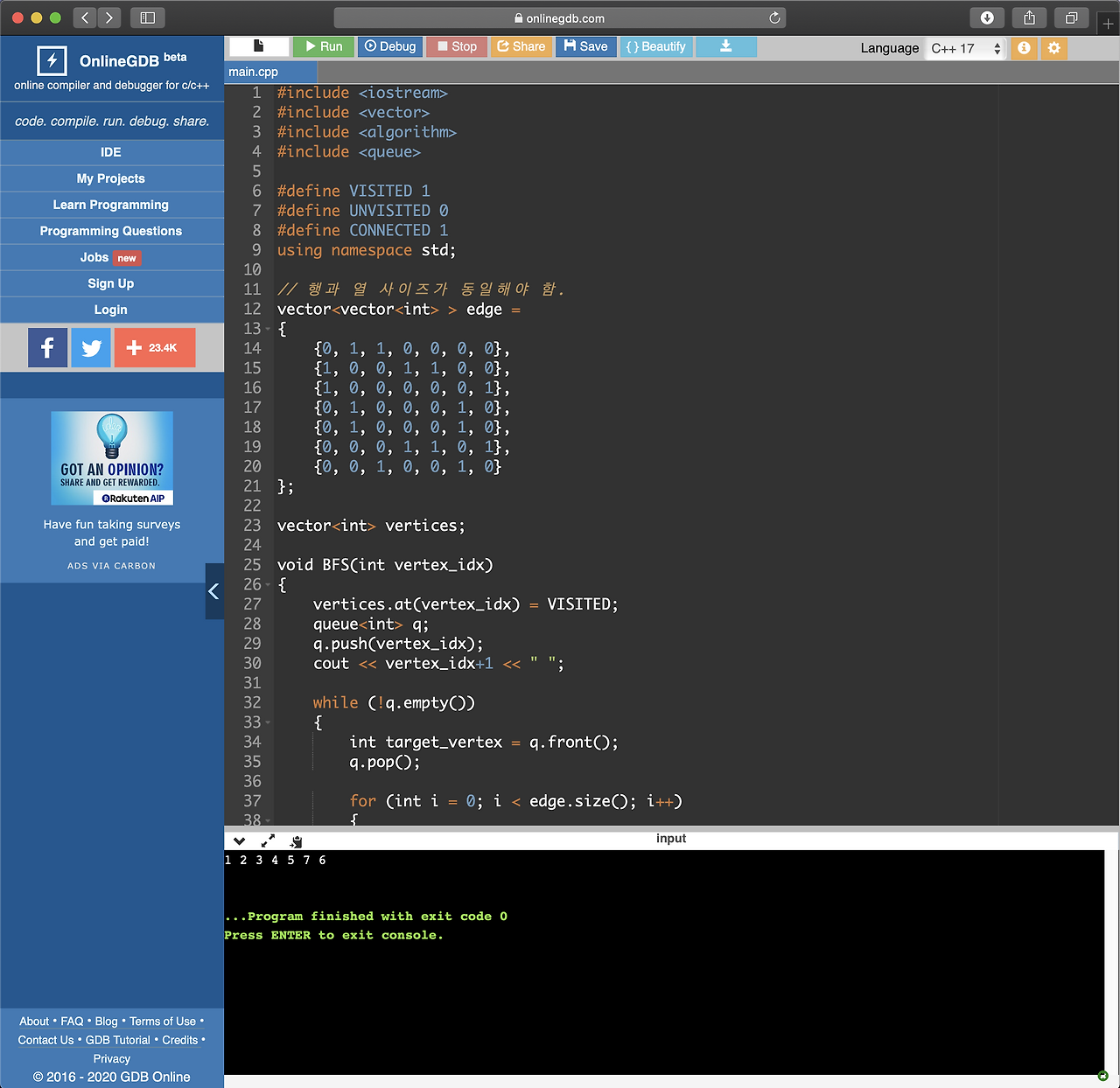Run the main.cpp program

point(323,46)
